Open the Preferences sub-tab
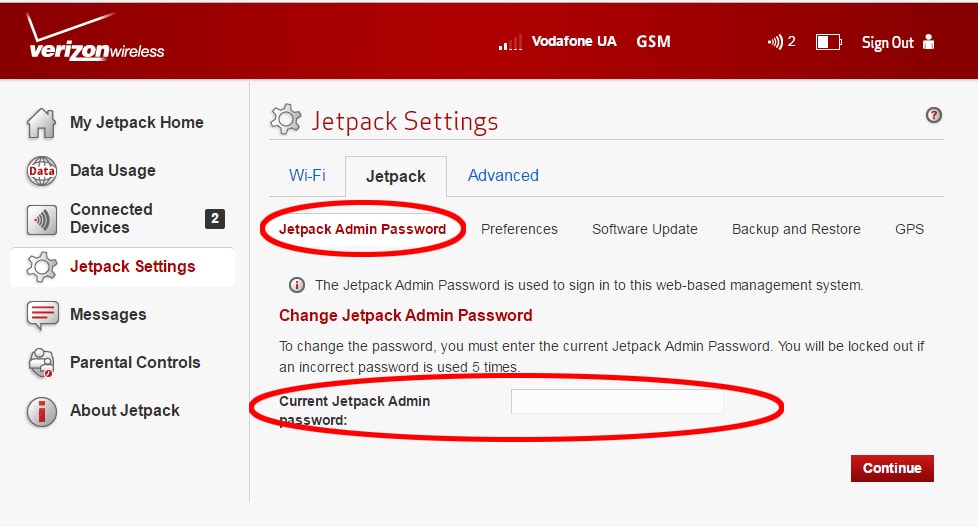The image size is (978, 527). pyautogui.click(x=519, y=230)
